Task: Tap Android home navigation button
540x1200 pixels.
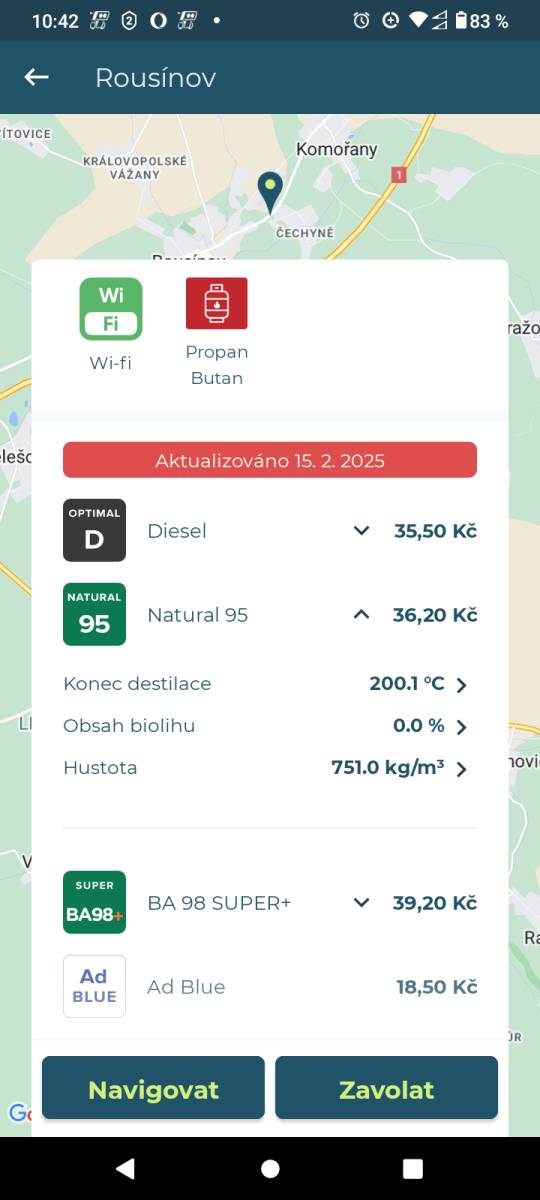Action: [x=270, y=1168]
